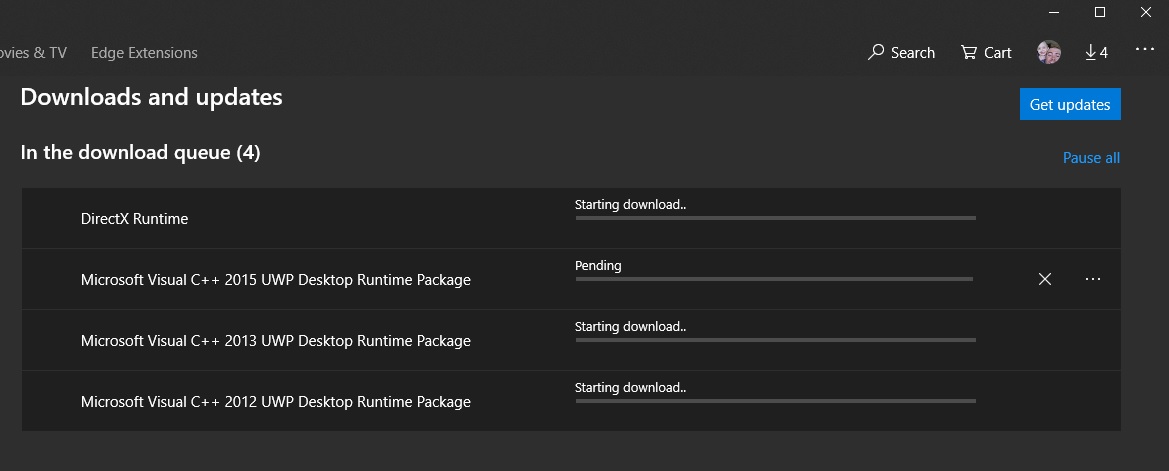Screen dimensions: 1169x471
Task: Open the Store's three-dot menu in the top bar
Action: tap(1144, 49)
